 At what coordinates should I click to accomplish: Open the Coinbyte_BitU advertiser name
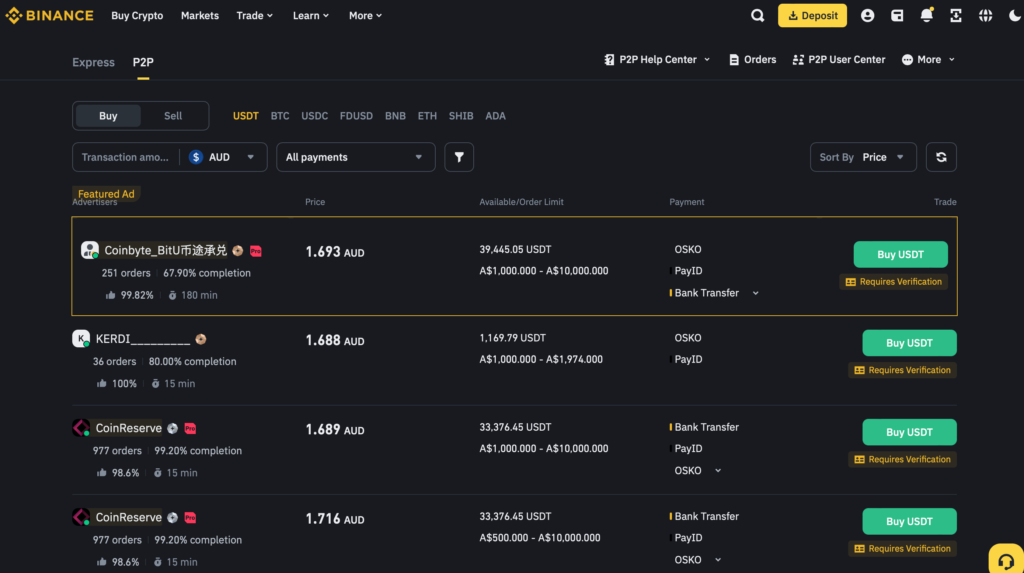click(165, 250)
